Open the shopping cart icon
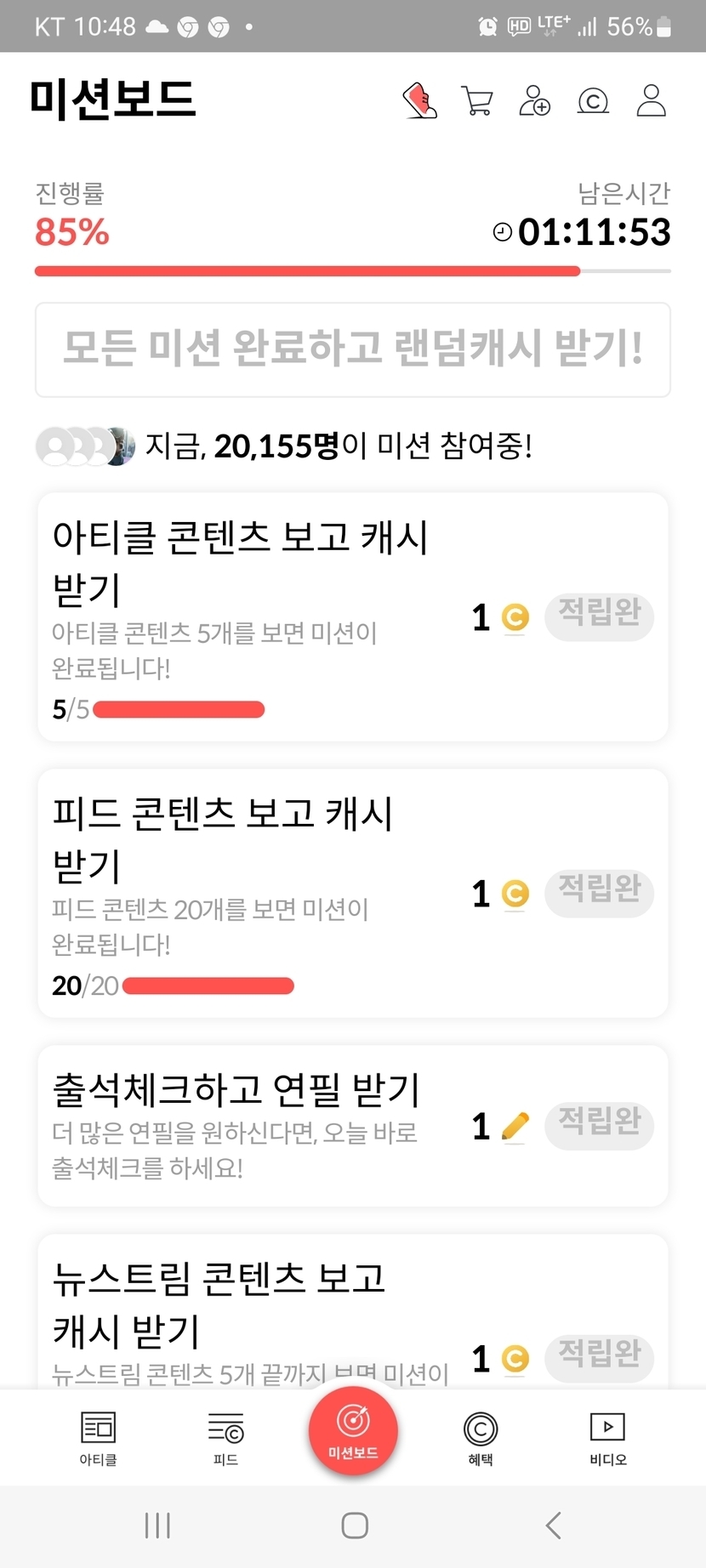Viewport: 706px width, 1568px height. pos(477,100)
